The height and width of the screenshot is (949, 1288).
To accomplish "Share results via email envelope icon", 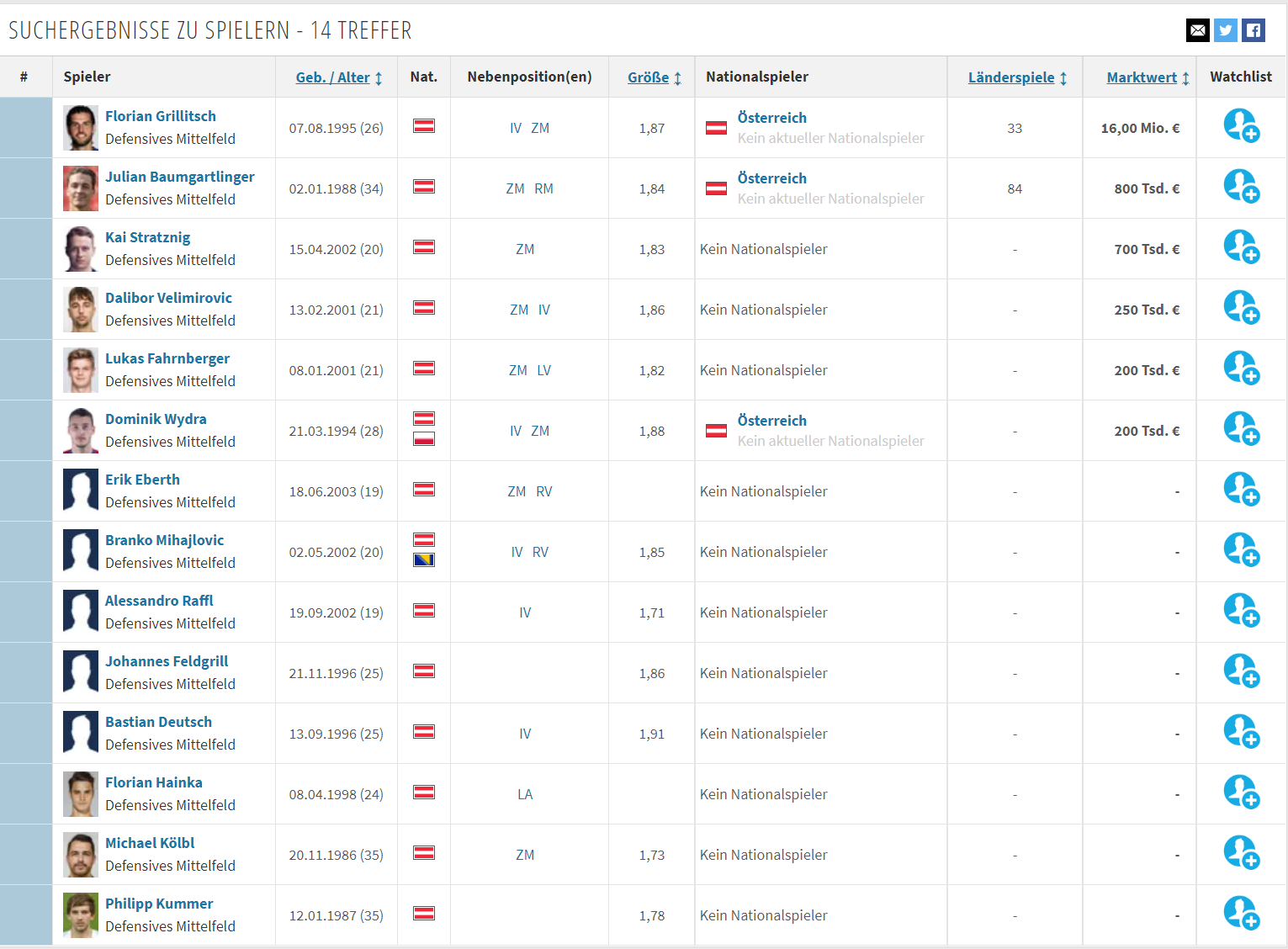I will tap(1197, 30).
